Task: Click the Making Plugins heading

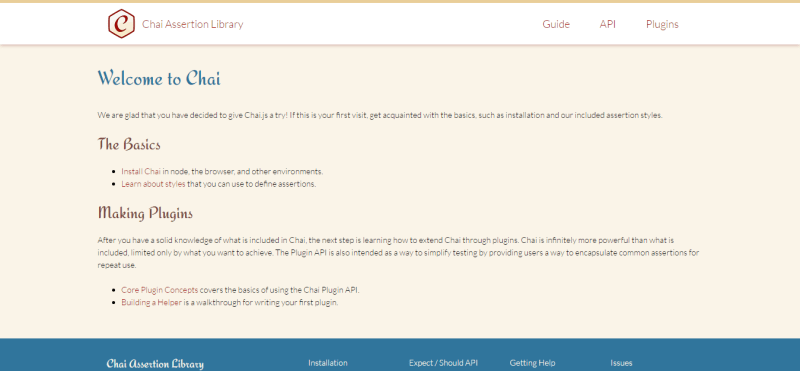Action: [145, 213]
